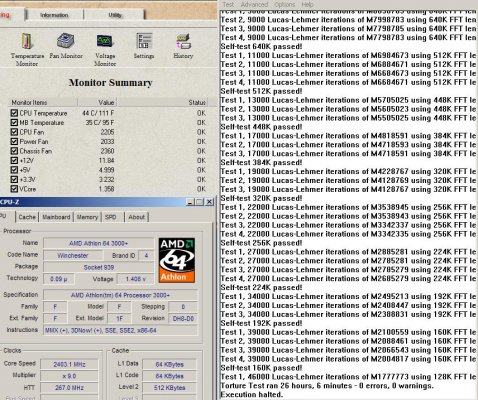Click the Chassis Fan value 2360
Viewport: 478px width, 400px height.
click(x=107, y=151)
